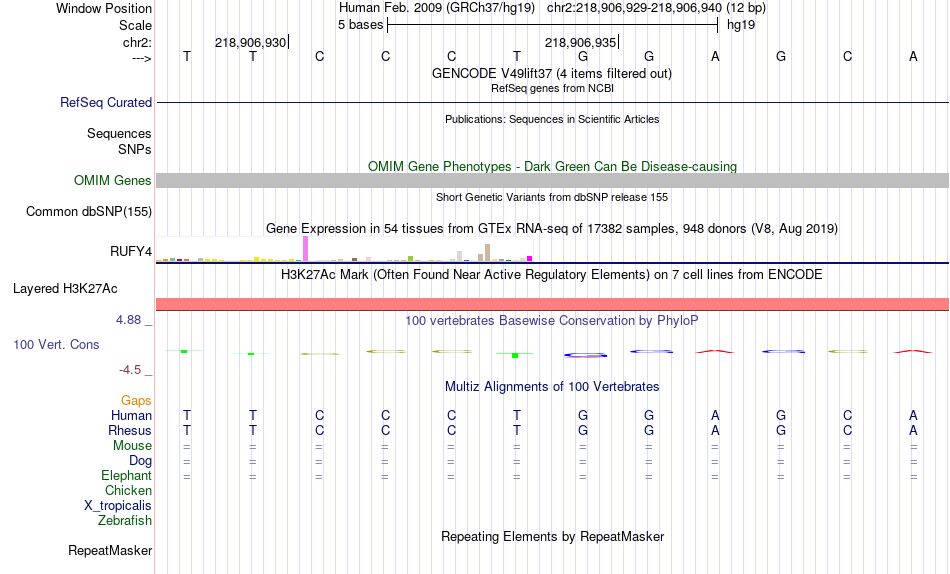Viewport: 950px width, 574px height.
Task: Select the RUFY4 GTEx expression label
Action: [x=131, y=251]
